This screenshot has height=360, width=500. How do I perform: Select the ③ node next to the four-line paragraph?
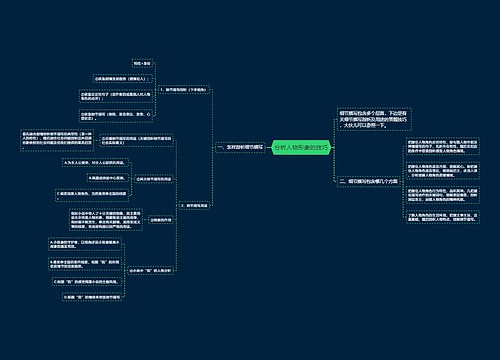pyautogui.click(x=160, y=220)
